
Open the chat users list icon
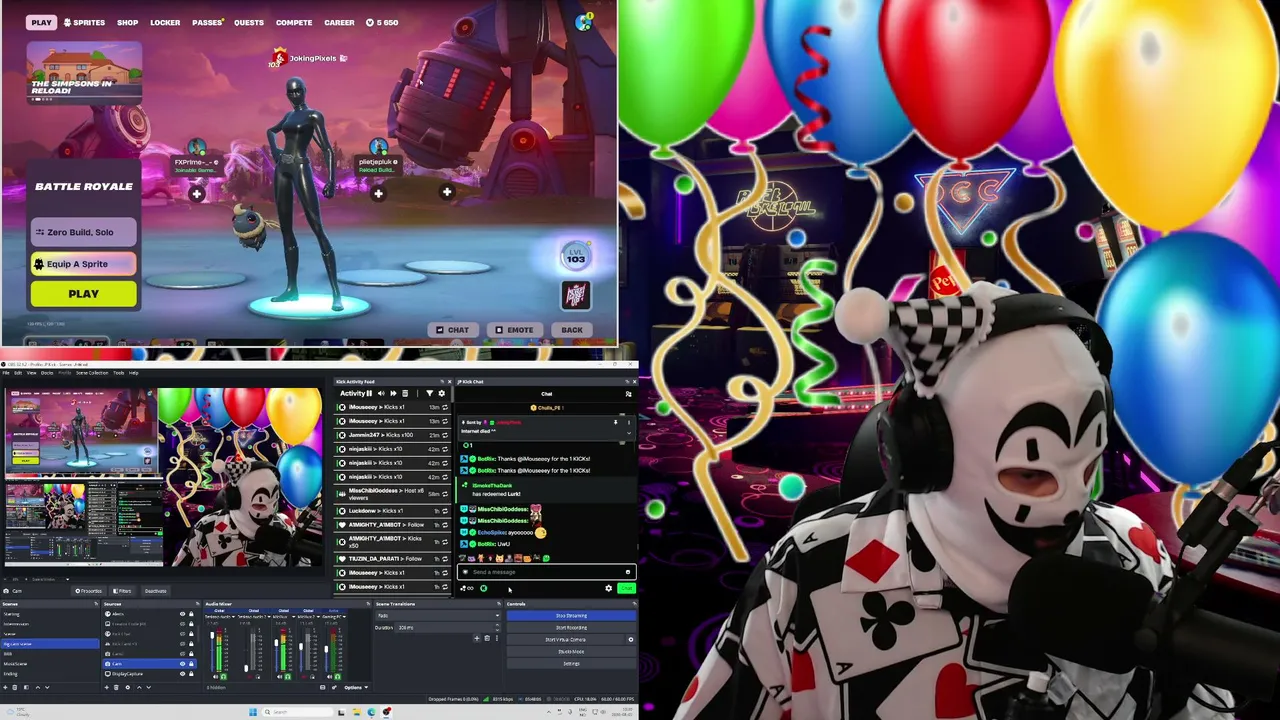coord(628,394)
